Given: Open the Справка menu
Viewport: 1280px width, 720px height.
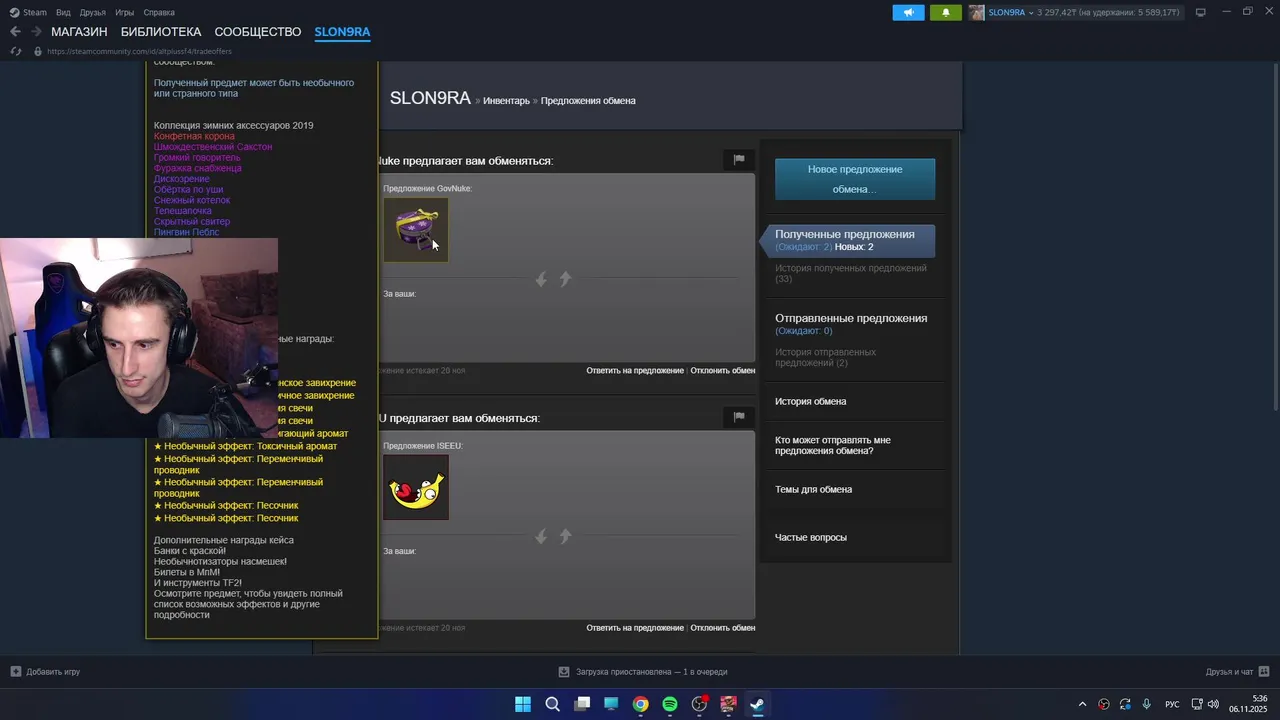Looking at the screenshot, I should click(159, 13).
